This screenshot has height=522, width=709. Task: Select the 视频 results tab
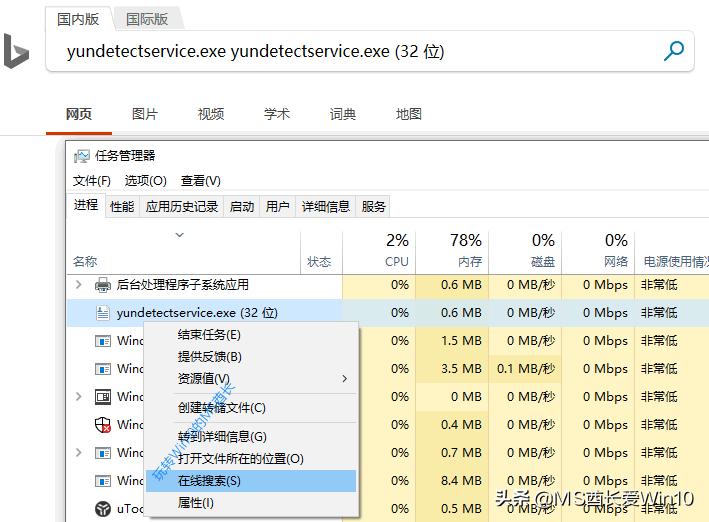[x=211, y=114]
